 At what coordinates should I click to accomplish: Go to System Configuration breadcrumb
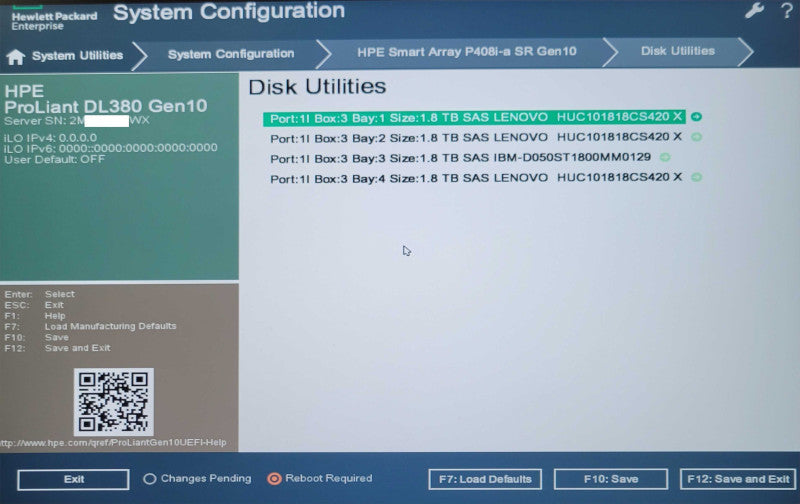point(231,54)
